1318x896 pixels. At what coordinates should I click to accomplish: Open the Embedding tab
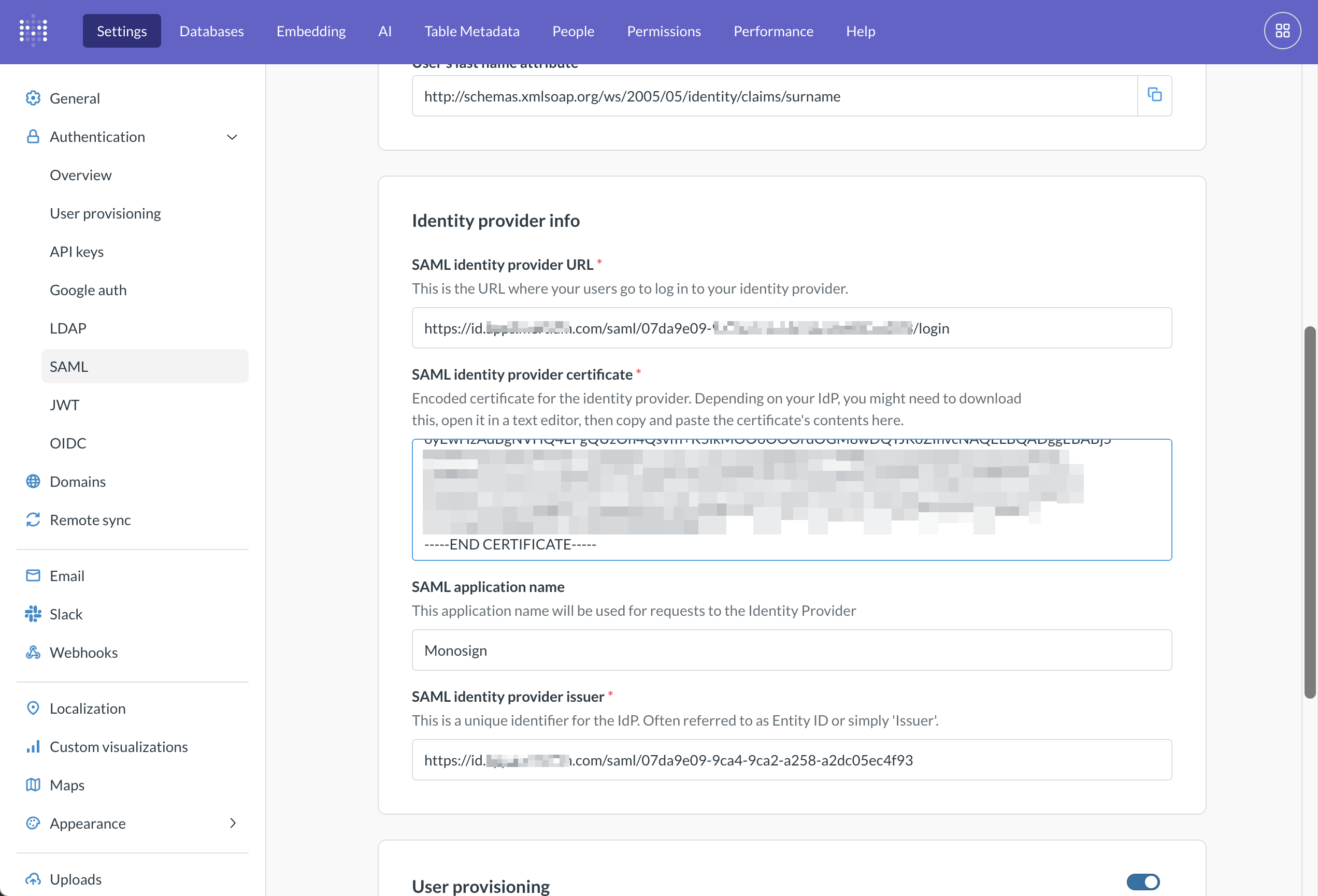[x=311, y=31]
